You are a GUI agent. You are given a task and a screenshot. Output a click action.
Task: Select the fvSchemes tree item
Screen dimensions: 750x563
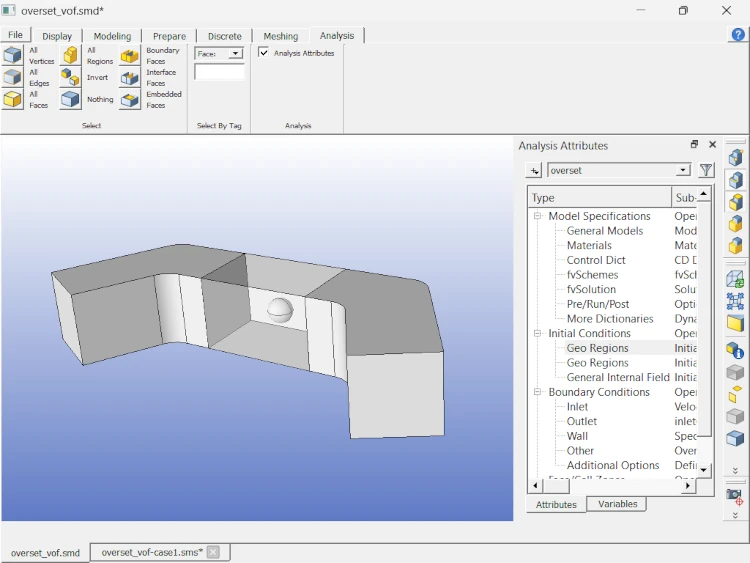(x=592, y=275)
